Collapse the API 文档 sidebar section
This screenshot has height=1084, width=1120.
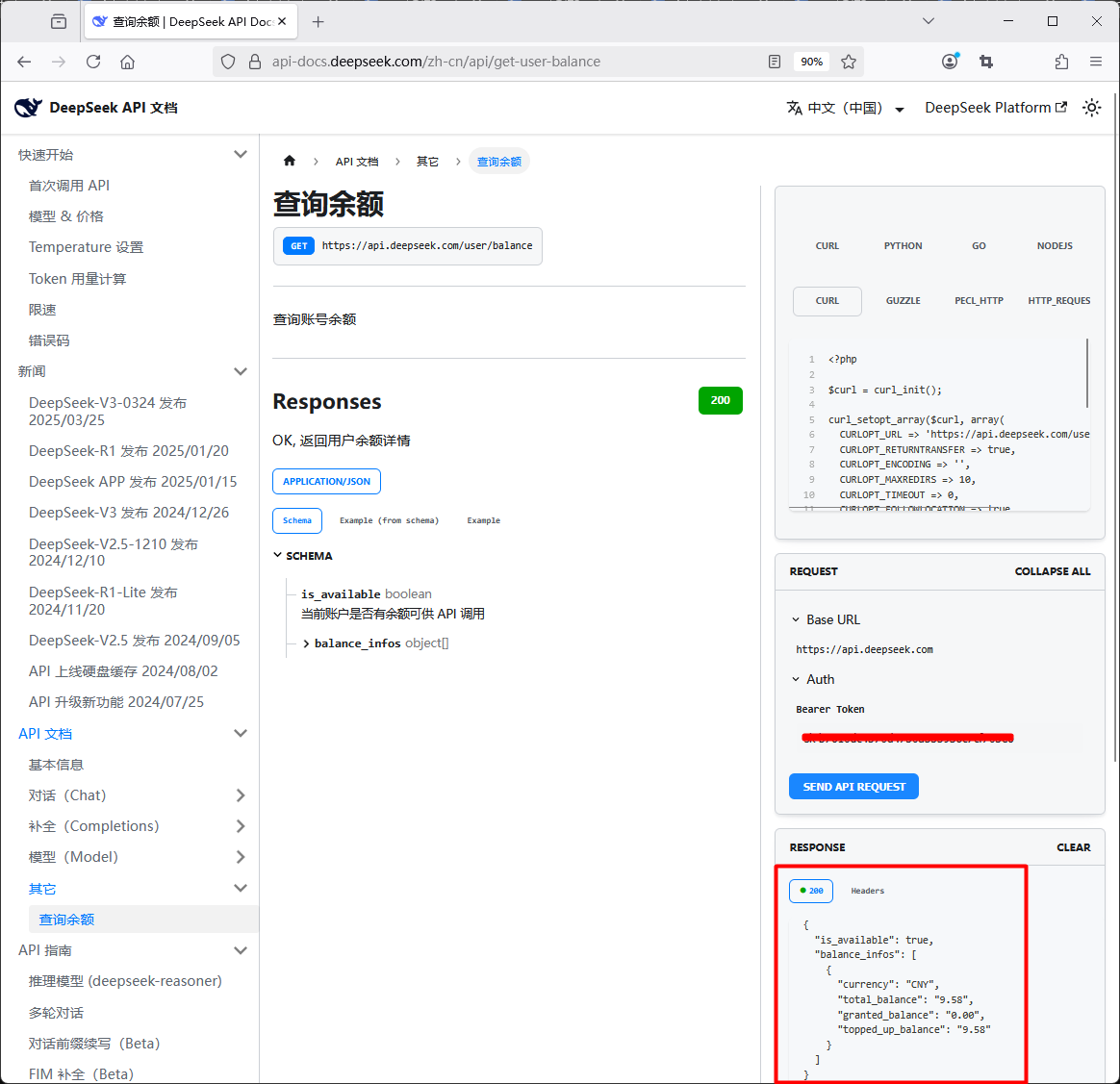[241, 734]
